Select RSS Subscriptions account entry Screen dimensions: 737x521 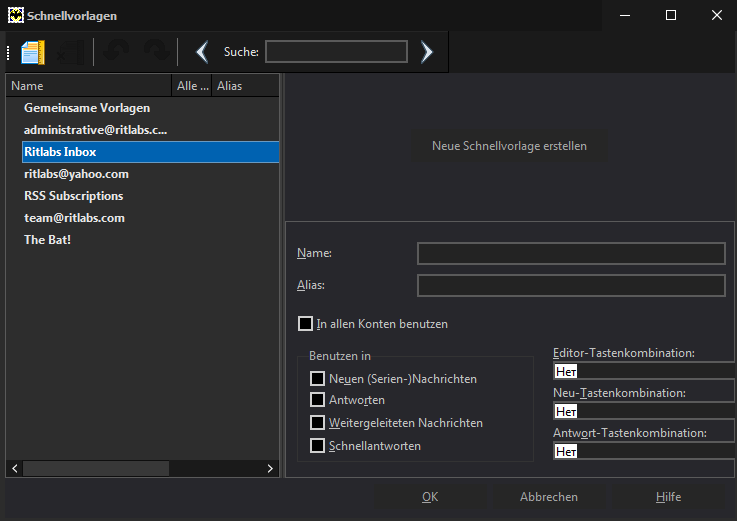click(x=74, y=196)
